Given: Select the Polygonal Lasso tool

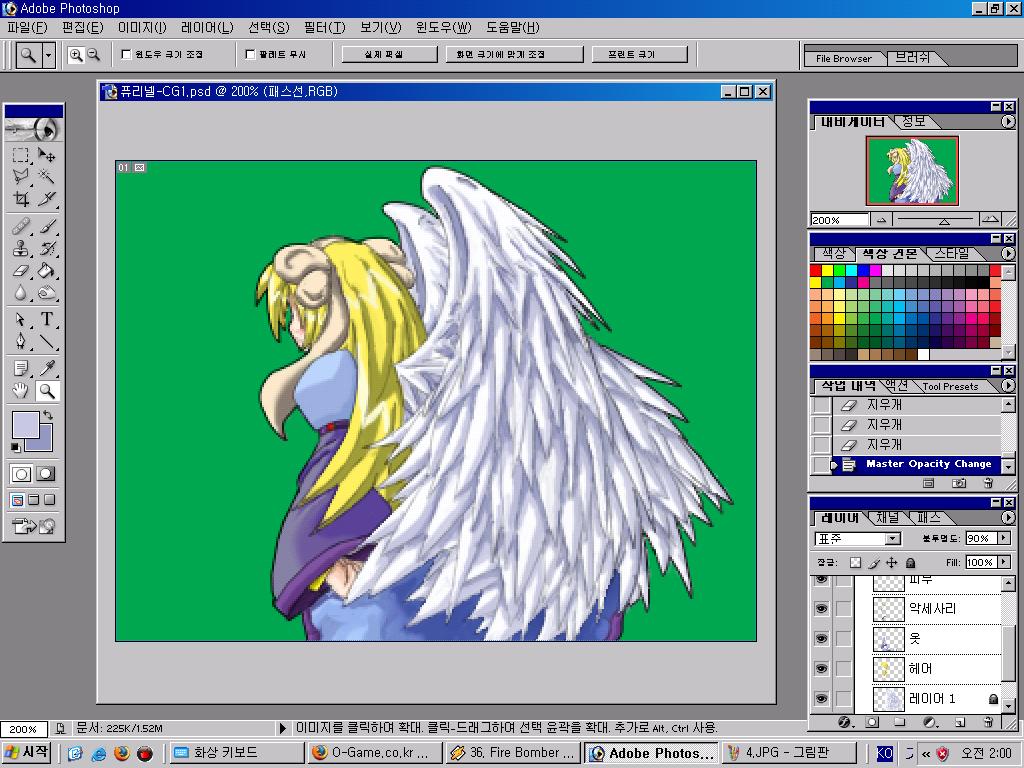Looking at the screenshot, I should [21, 176].
